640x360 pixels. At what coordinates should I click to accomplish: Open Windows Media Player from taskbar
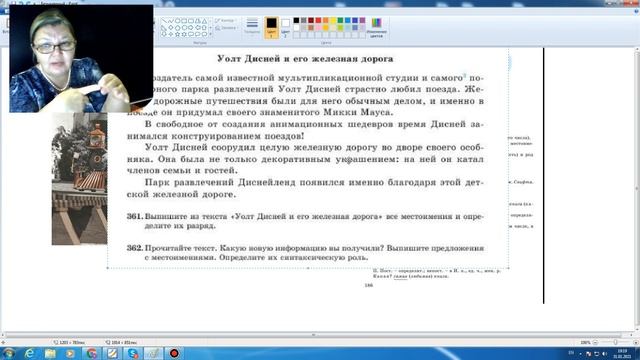coord(71,353)
